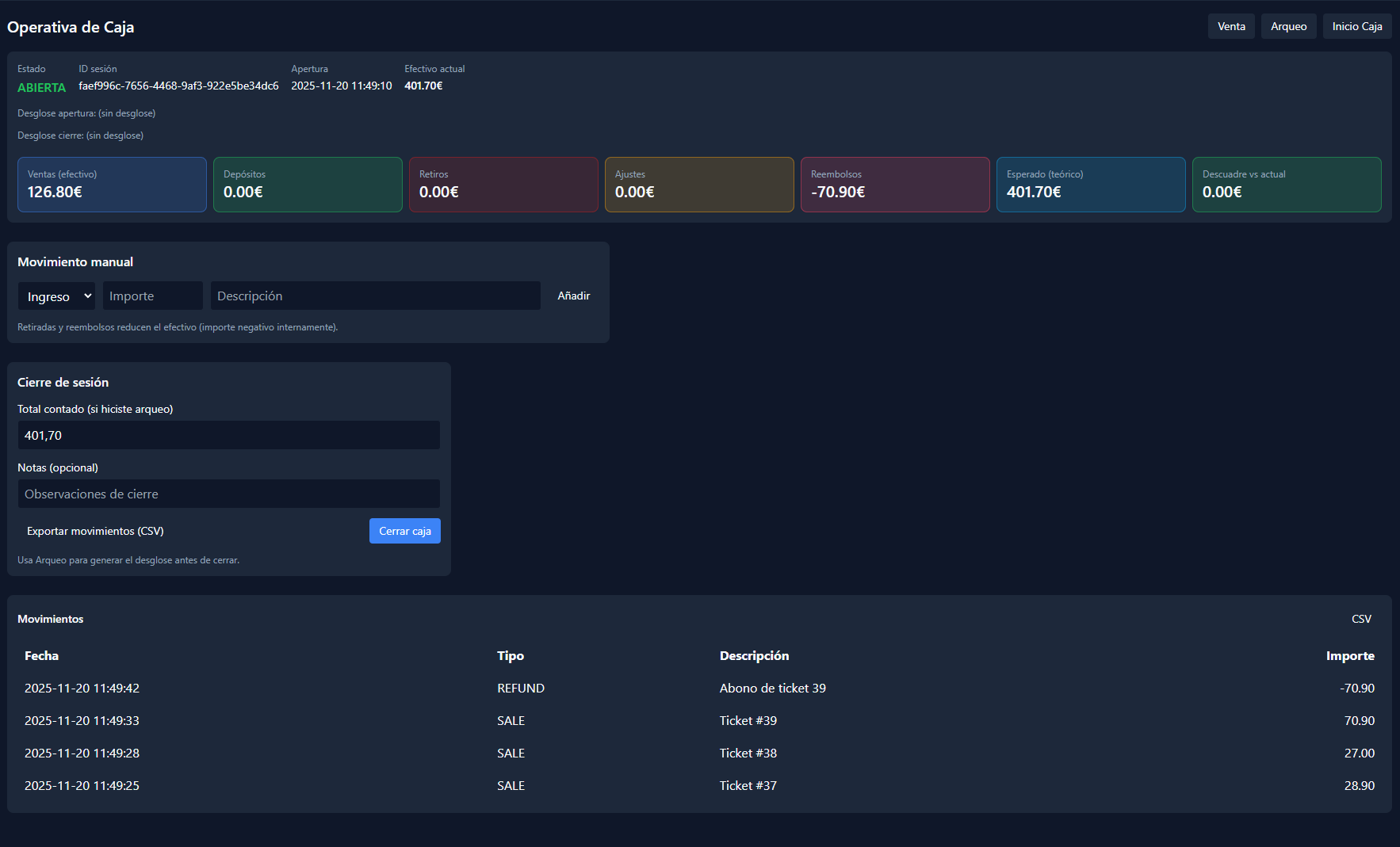
Task: Click the Inicio Caja button
Action: pos(1356,26)
